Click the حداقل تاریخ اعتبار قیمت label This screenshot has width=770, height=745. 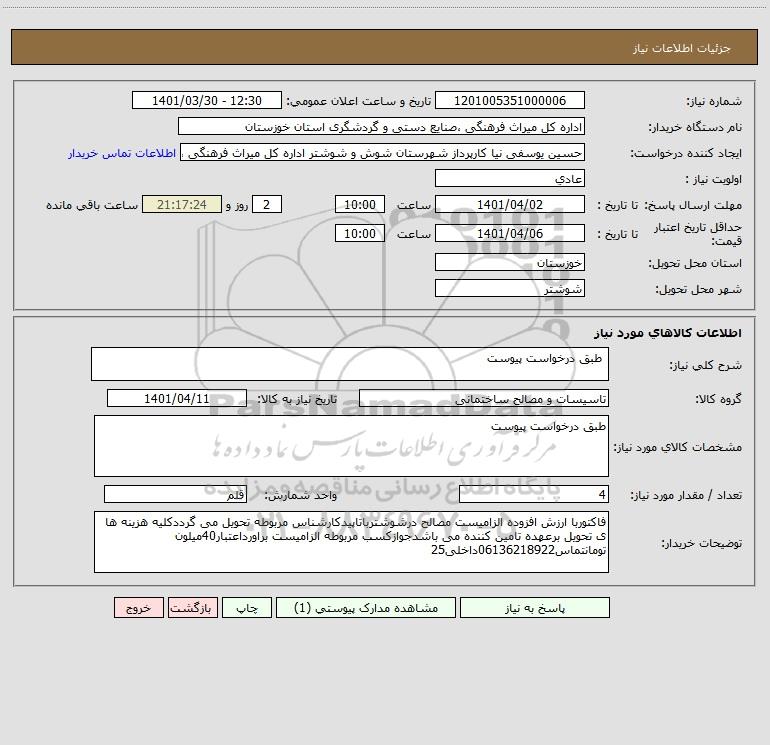697,234
